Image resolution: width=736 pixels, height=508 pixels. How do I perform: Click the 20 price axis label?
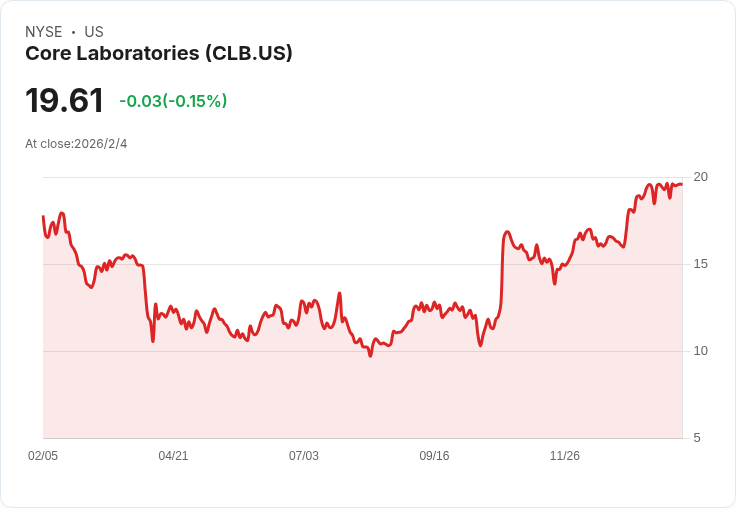click(x=700, y=177)
